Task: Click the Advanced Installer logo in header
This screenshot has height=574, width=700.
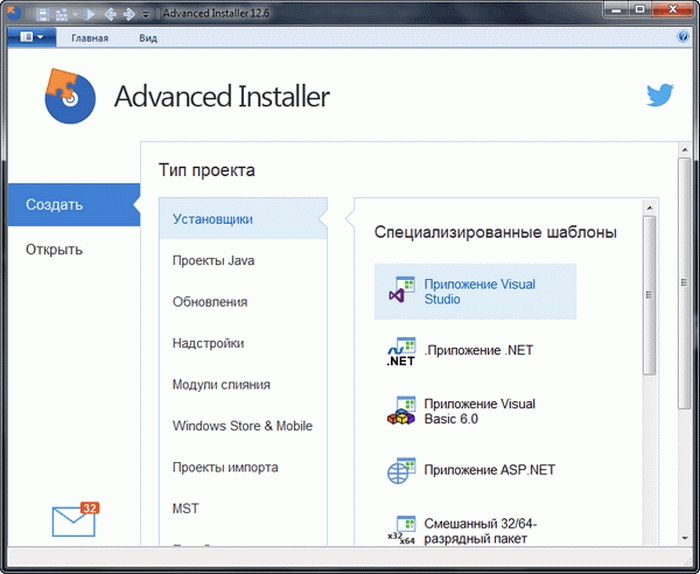Action: click(69, 95)
